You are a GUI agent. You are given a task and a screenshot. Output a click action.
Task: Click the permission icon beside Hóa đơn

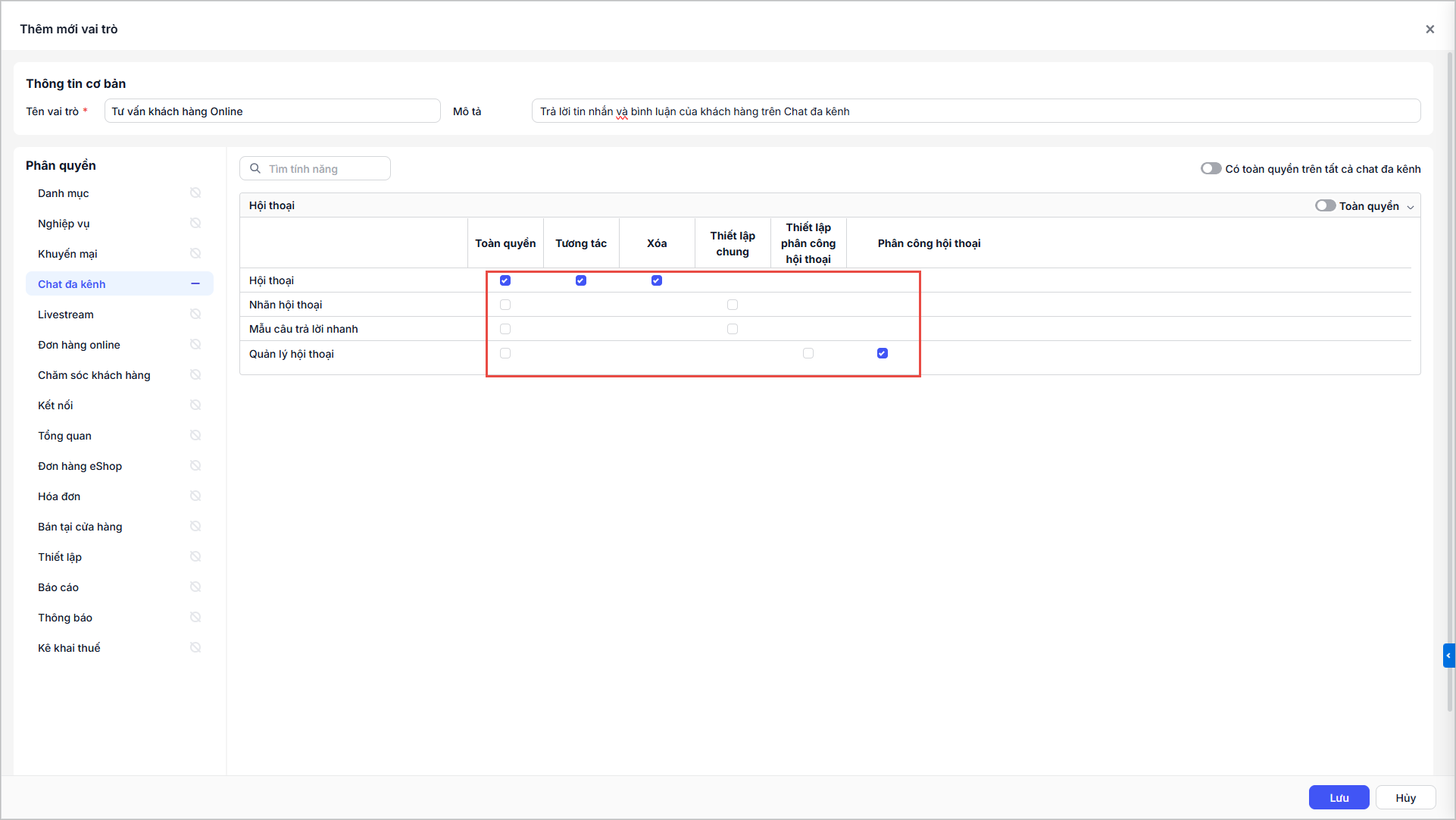point(195,496)
